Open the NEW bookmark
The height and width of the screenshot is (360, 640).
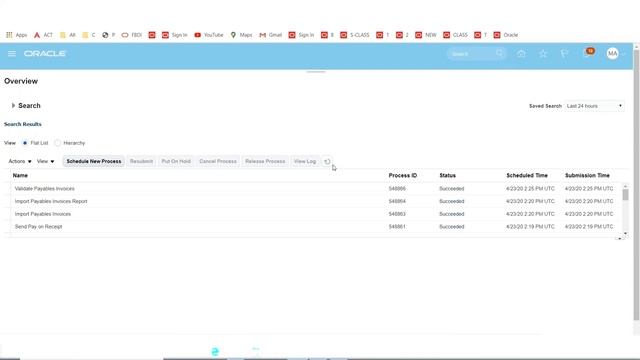426,35
